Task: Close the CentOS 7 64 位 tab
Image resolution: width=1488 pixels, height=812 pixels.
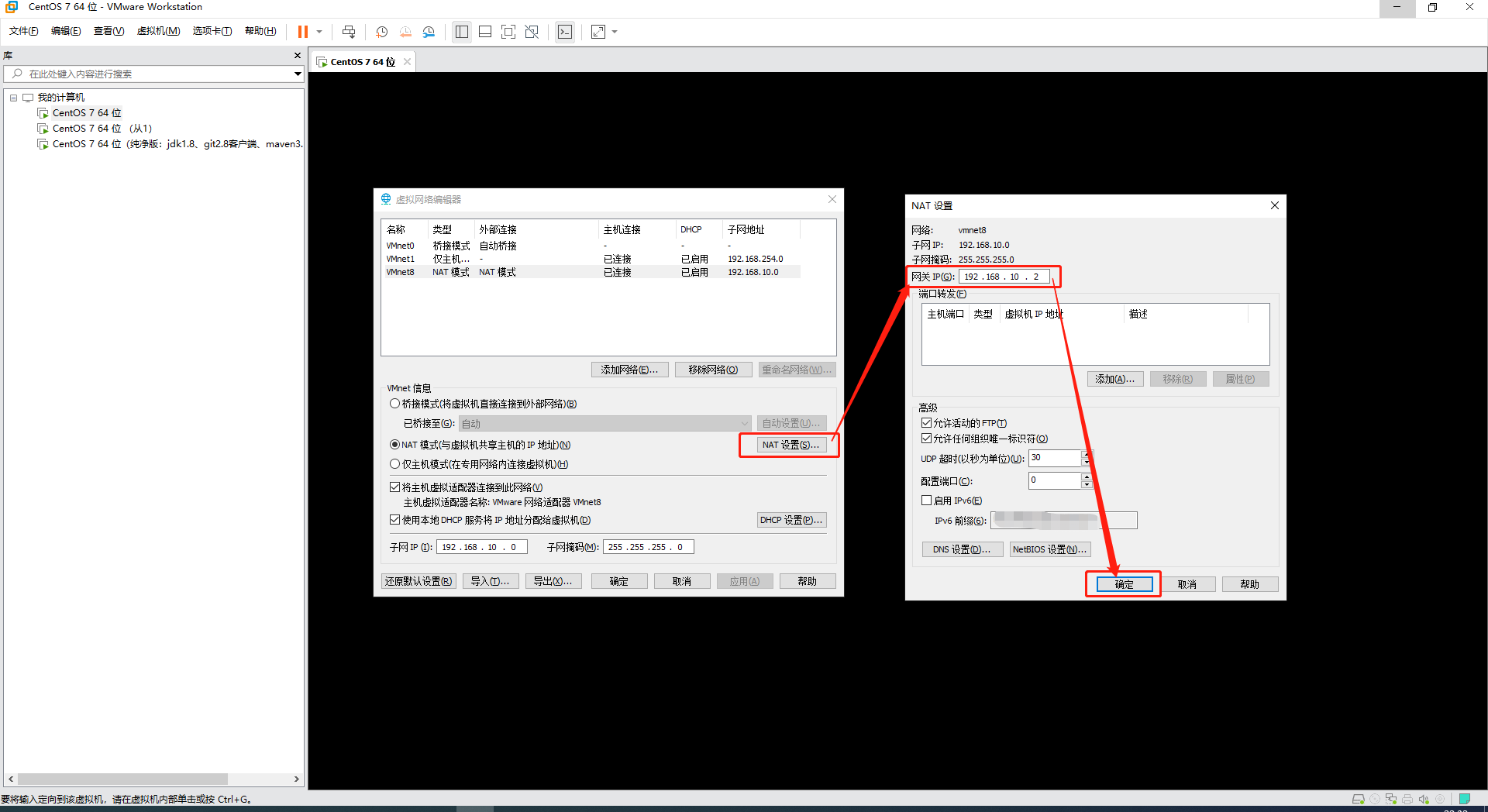Action: (407, 62)
